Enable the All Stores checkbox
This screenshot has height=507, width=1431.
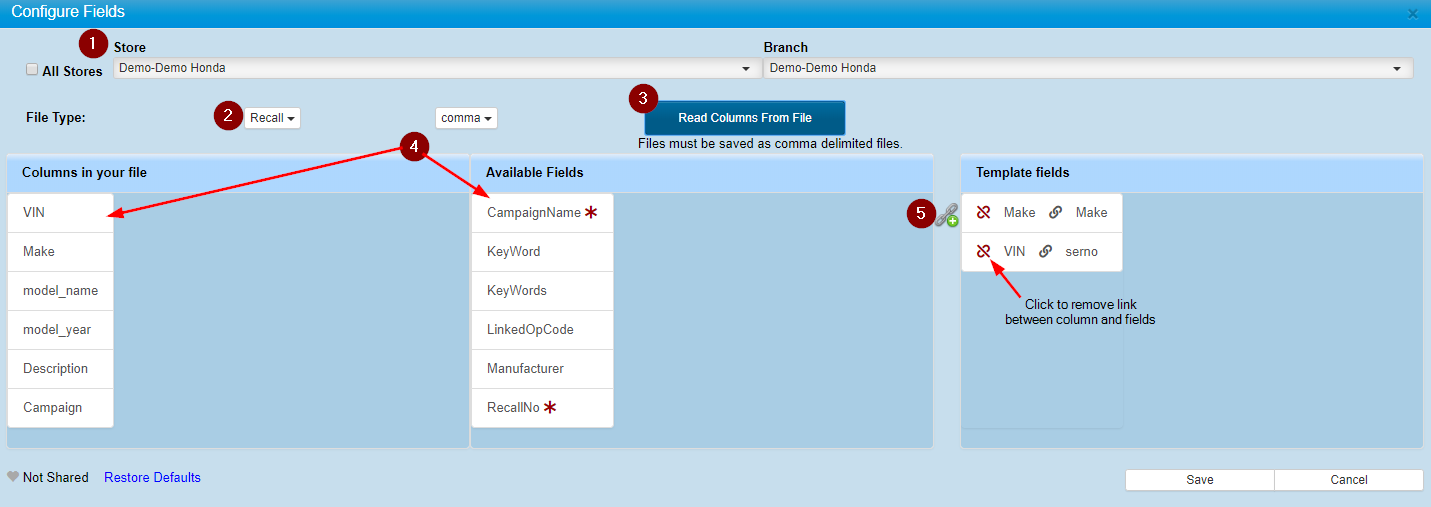[32, 70]
